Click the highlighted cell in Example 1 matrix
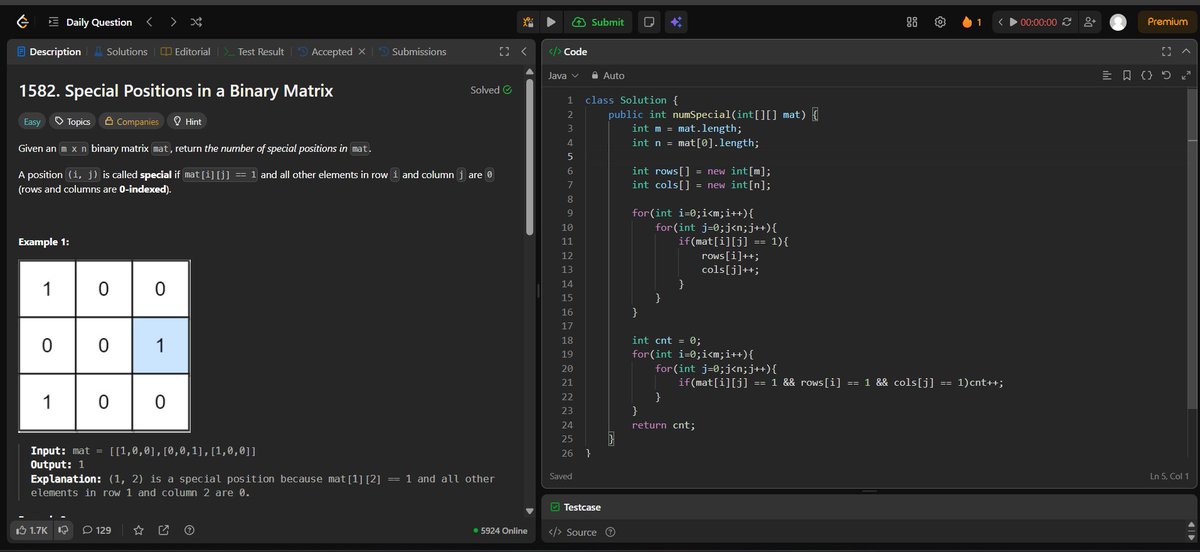Screen dimensions: 1200x552 [160, 345]
